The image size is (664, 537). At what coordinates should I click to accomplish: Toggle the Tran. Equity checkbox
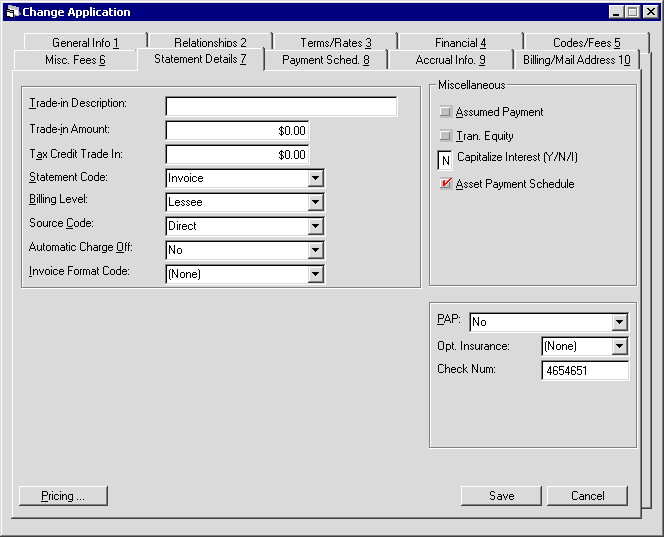point(445,136)
